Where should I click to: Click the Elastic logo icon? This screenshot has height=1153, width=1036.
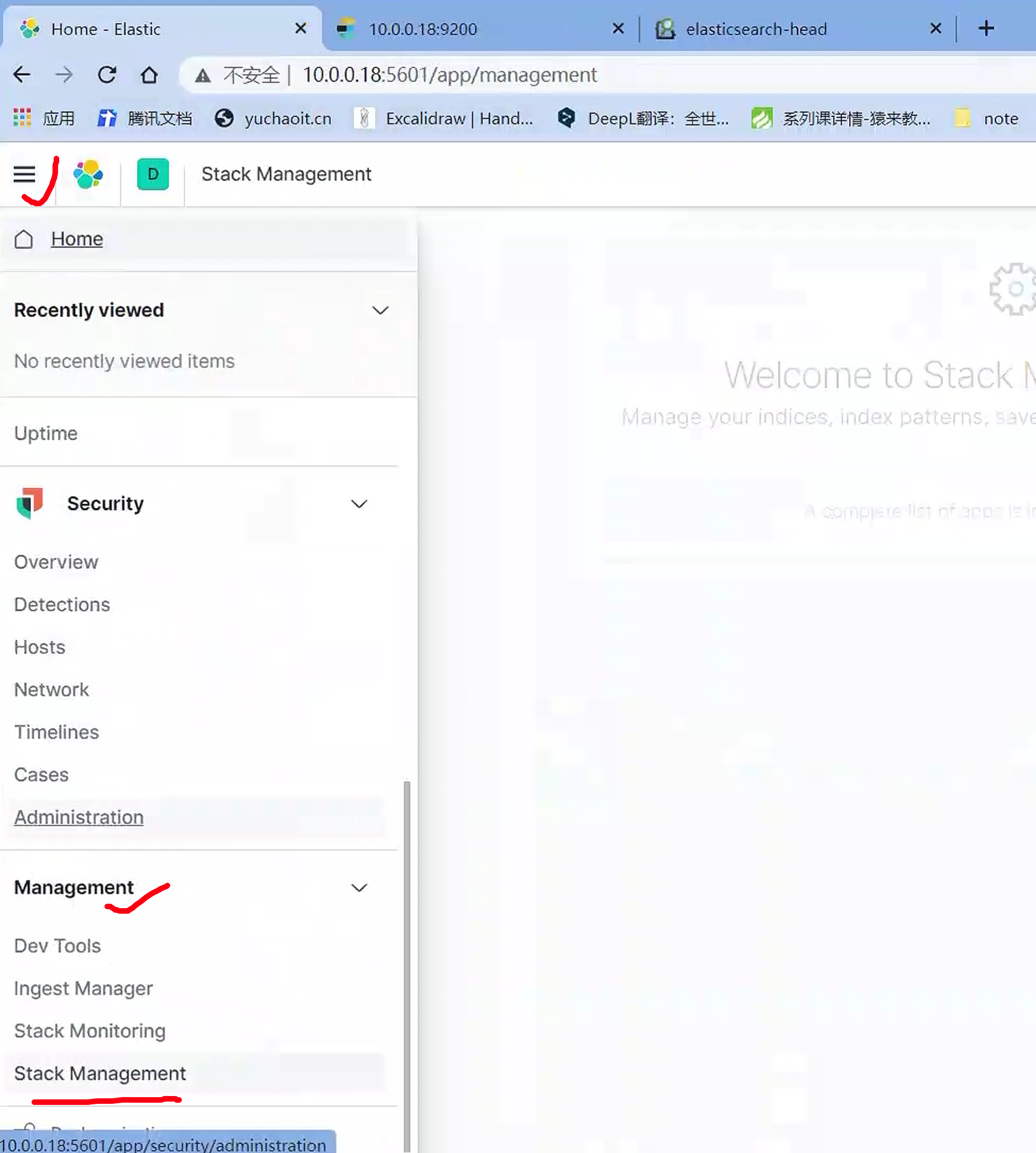[88, 174]
